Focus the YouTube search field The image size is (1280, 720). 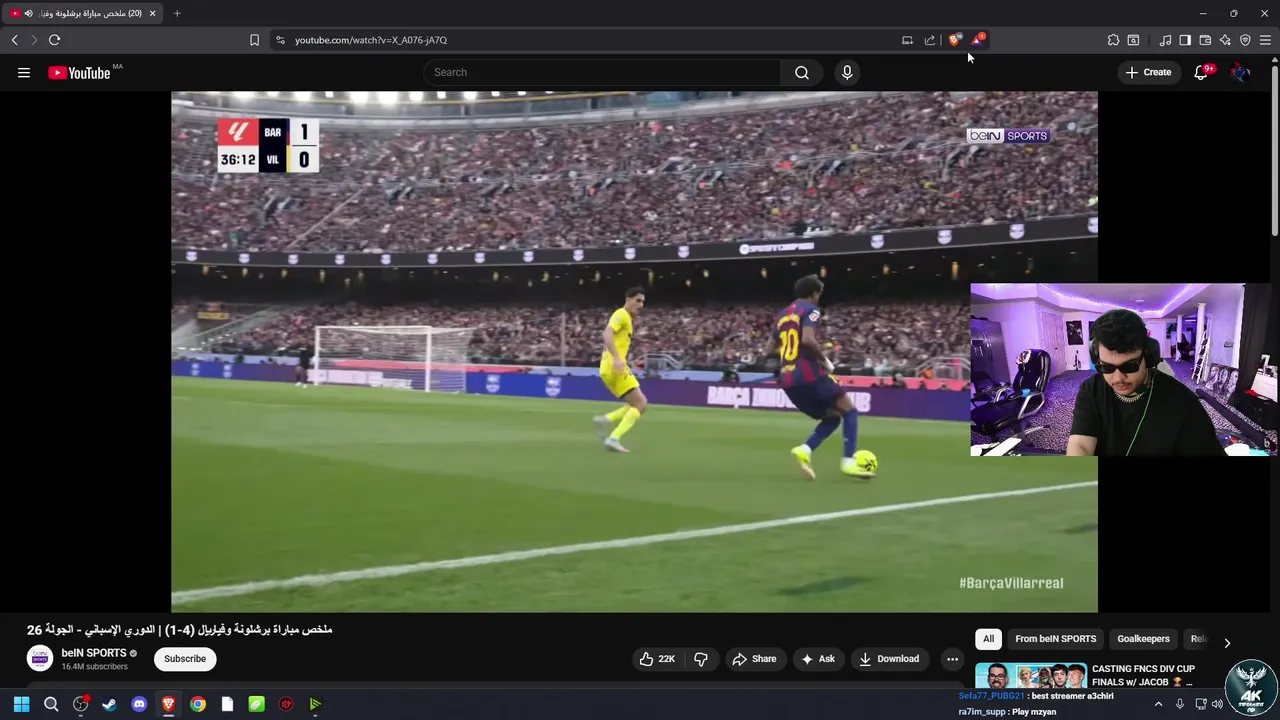pyautogui.click(x=602, y=72)
